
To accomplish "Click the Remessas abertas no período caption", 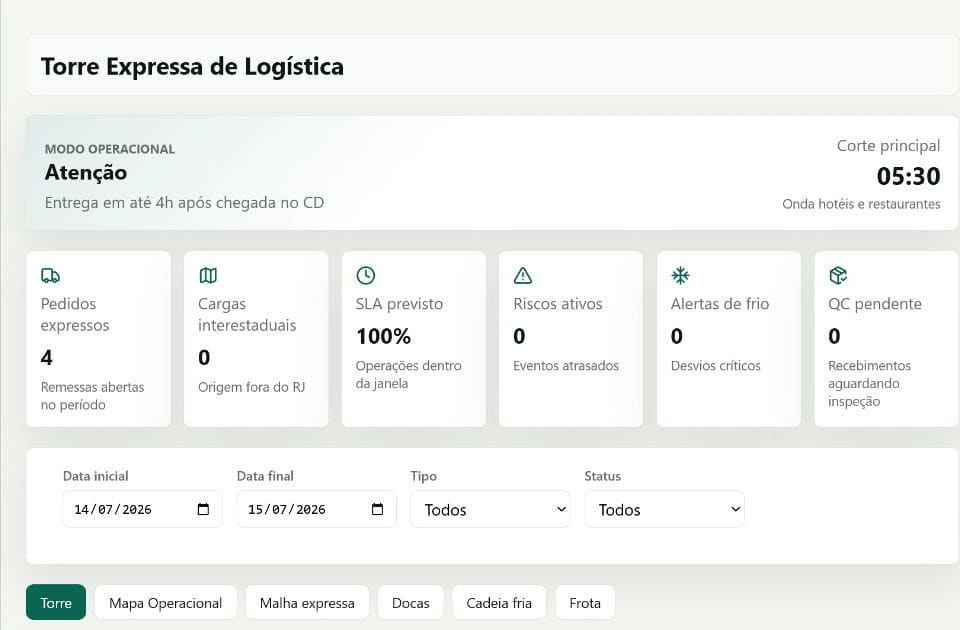I will (x=92, y=396).
